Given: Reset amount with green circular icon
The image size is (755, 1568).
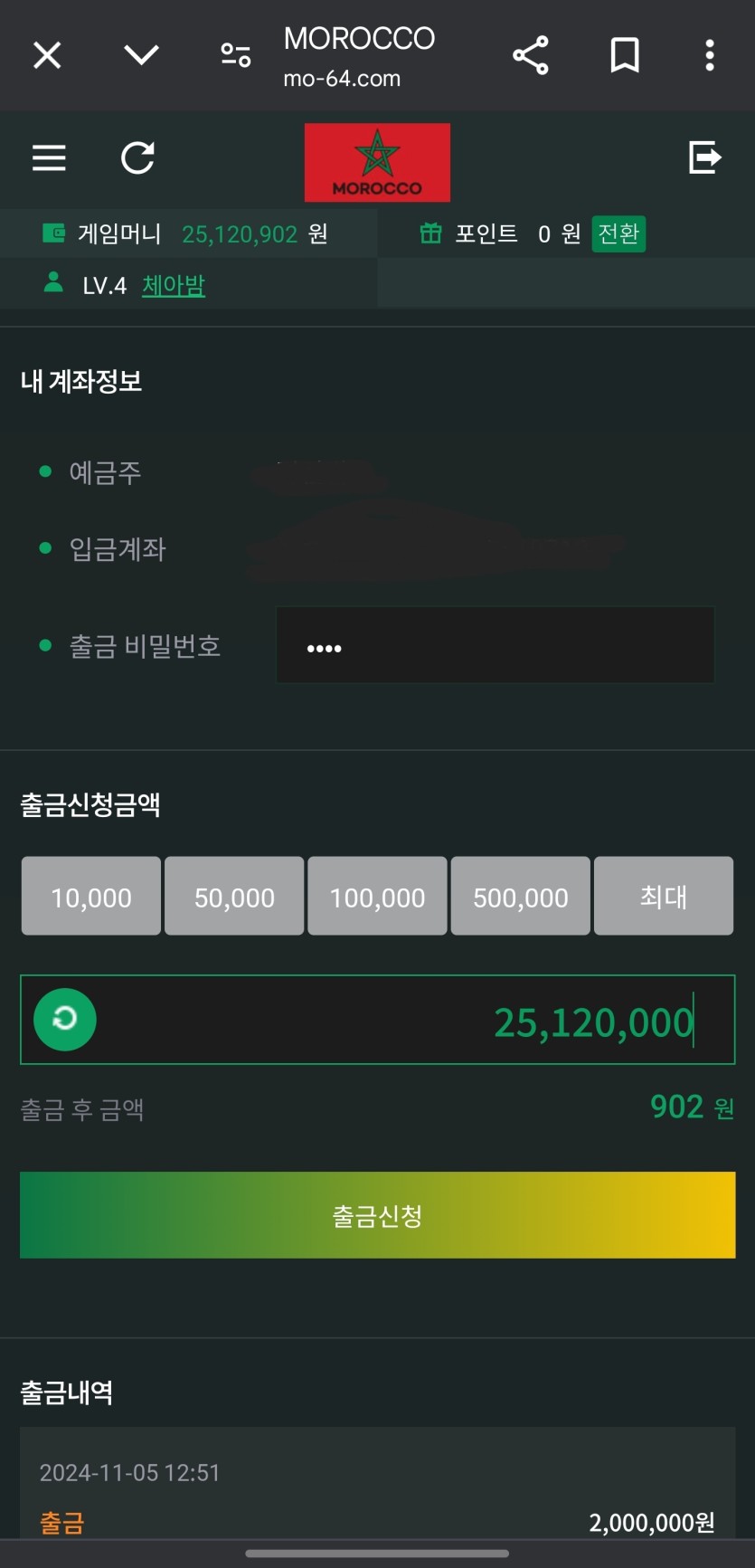Looking at the screenshot, I should click(65, 1020).
